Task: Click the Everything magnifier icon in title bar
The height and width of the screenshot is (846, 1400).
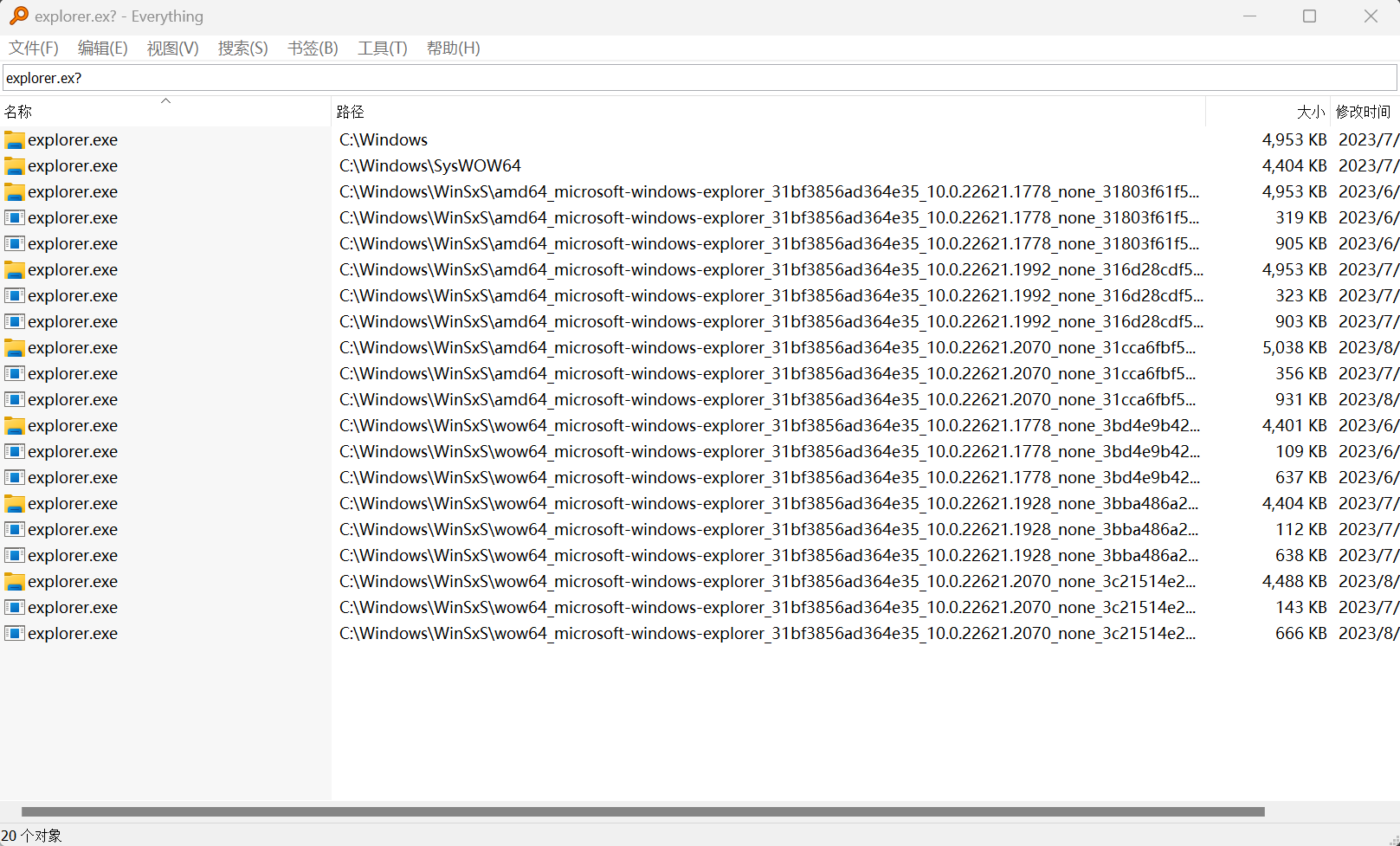Action: (18, 16)
